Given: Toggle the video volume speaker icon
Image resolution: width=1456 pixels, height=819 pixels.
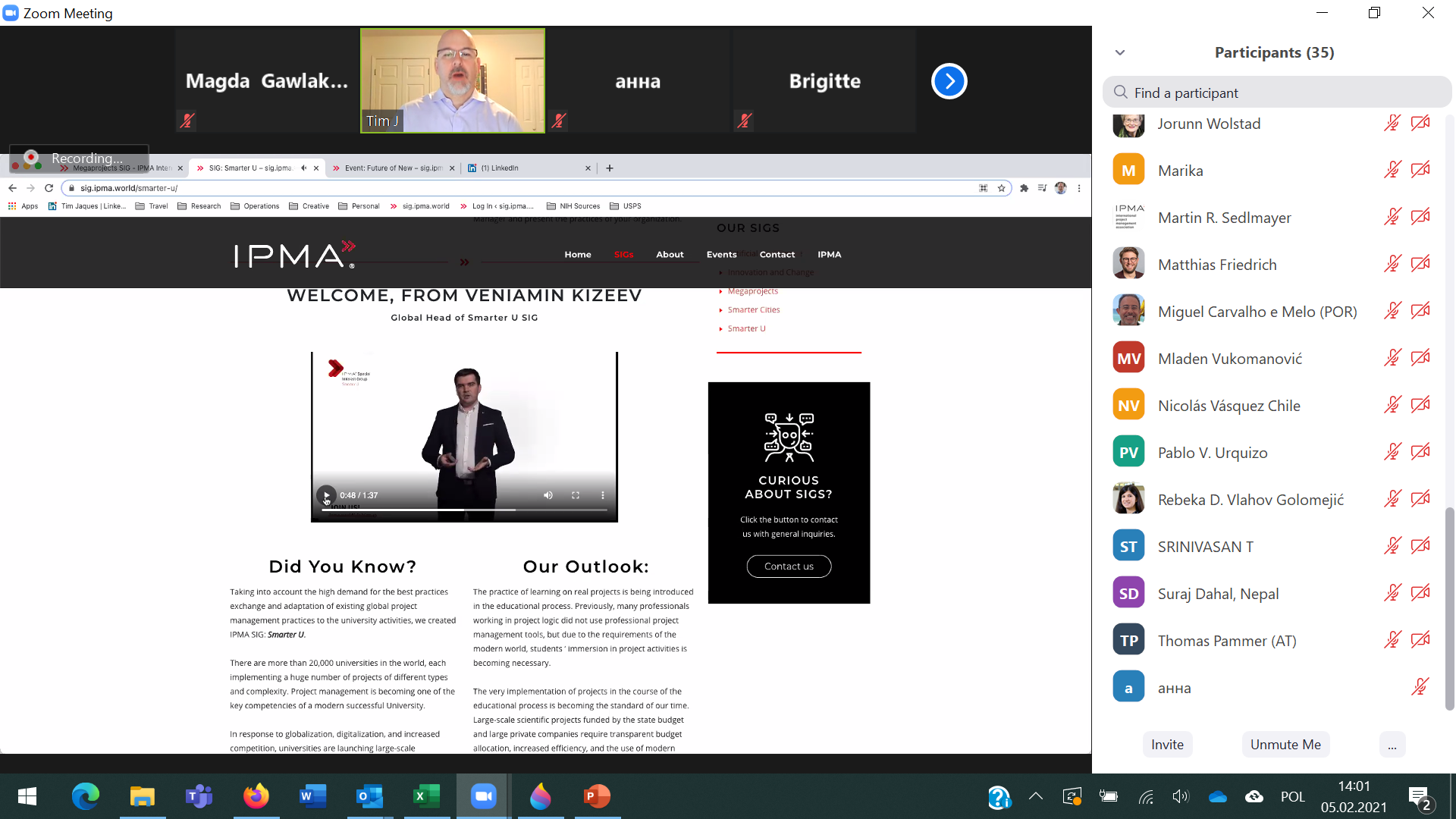Looking at the screenshot, I should (x=548, y=495).
